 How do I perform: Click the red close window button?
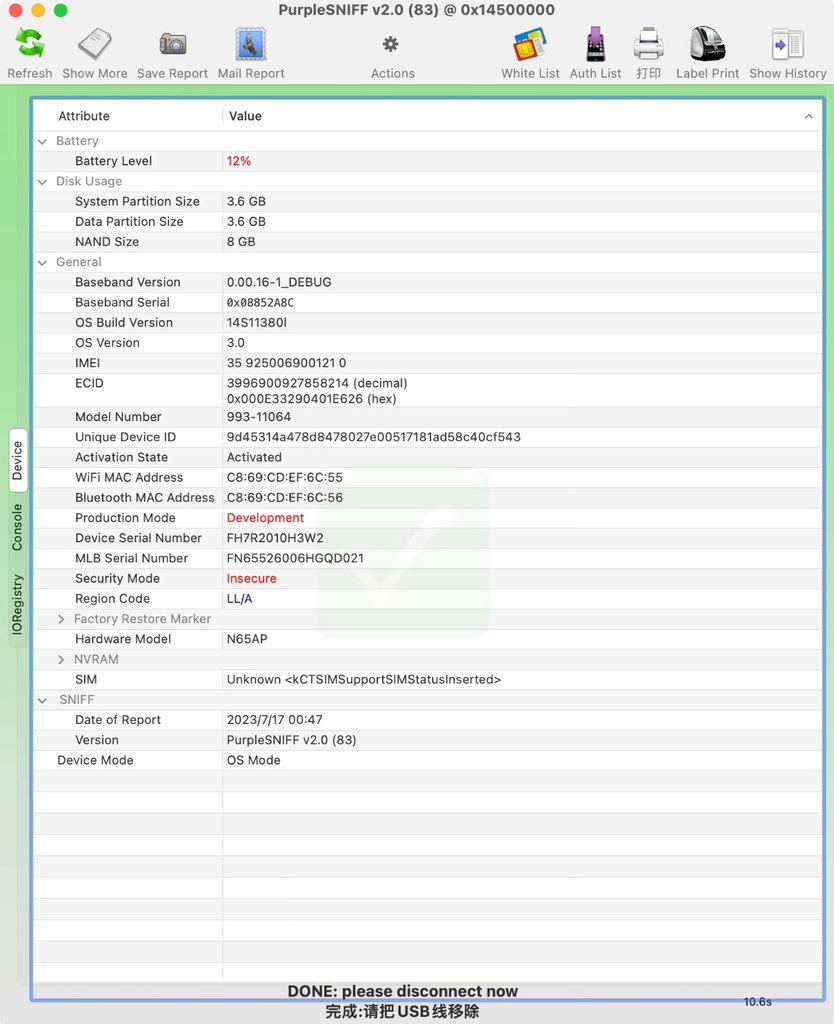coord(16,10)
